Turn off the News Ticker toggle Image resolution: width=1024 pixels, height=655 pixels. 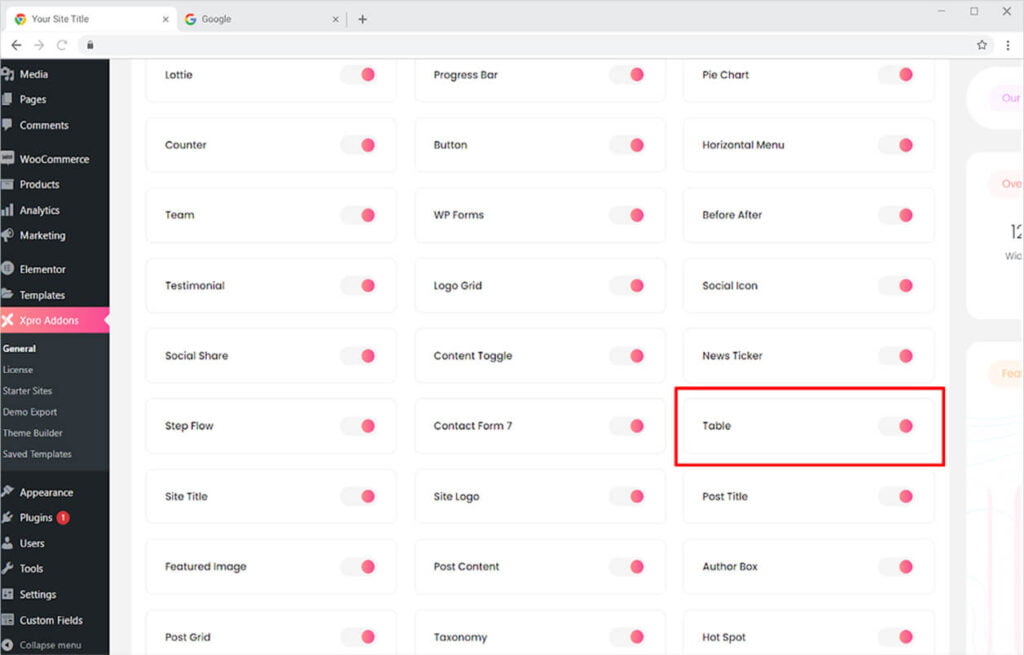pyautogui.click(x=896, y=356)
